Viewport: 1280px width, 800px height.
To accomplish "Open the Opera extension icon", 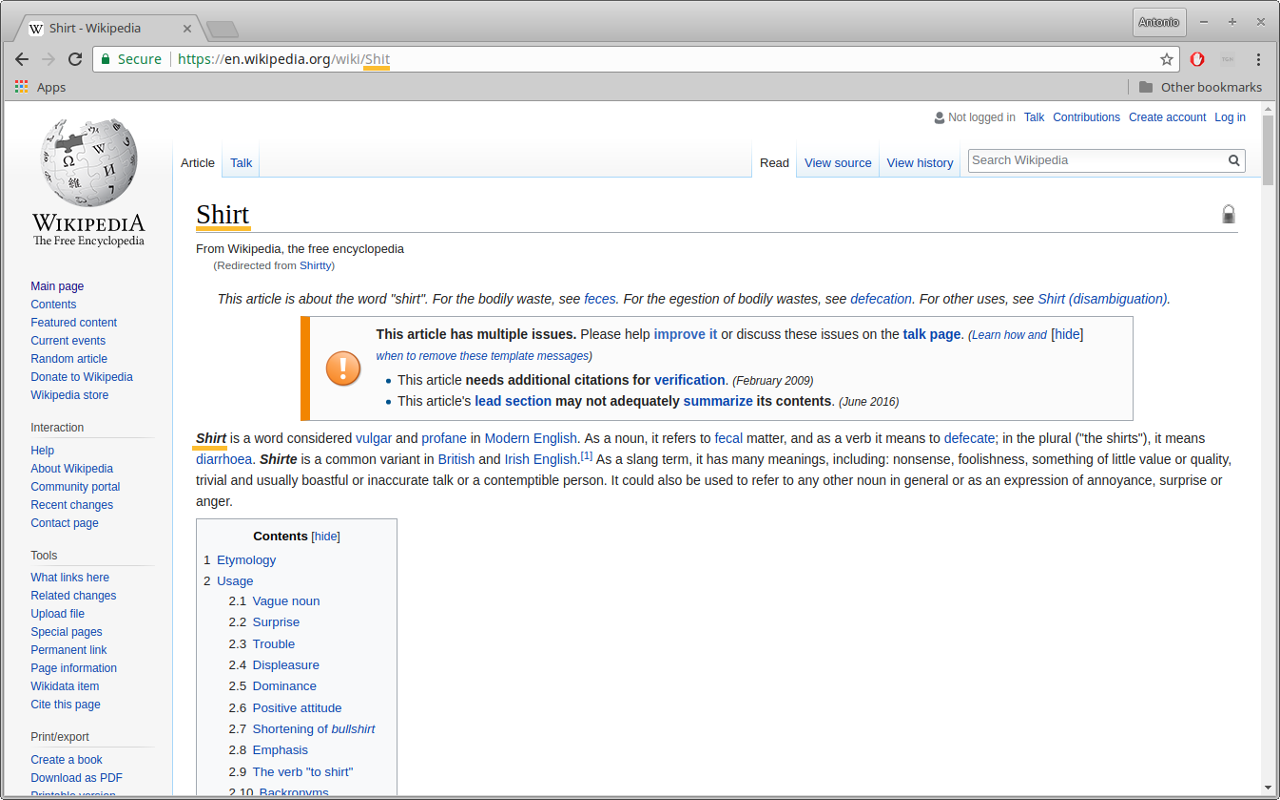I will [1197, 59].
